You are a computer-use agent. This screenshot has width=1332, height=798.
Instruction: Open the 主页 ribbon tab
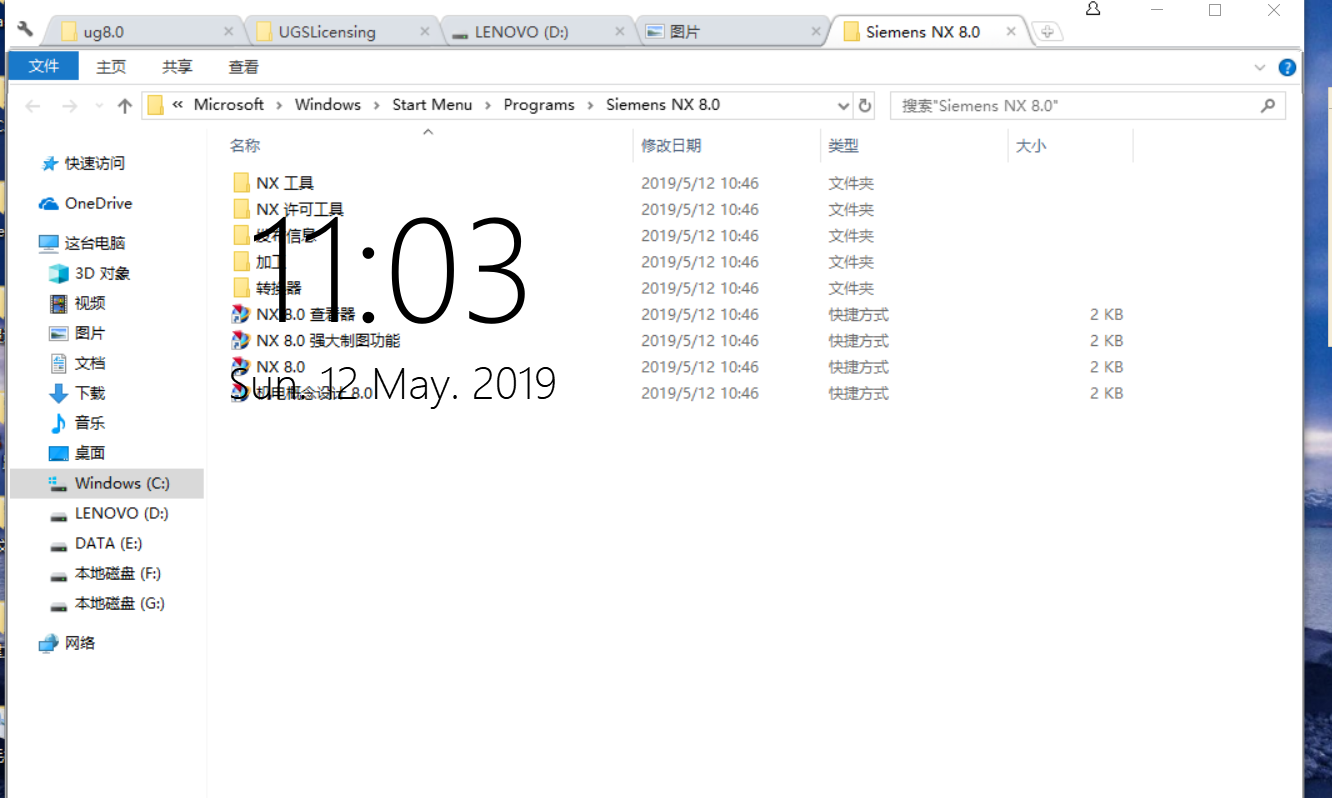coord(111,67)
